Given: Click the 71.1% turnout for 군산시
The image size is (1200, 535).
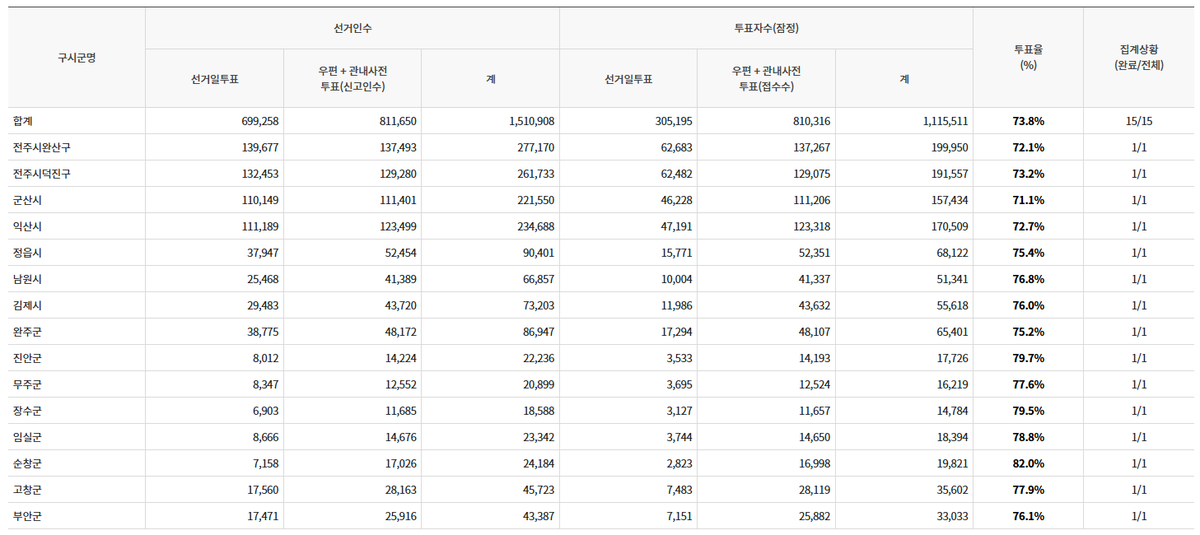Looking at the screenshot, I should [1028, 200].
